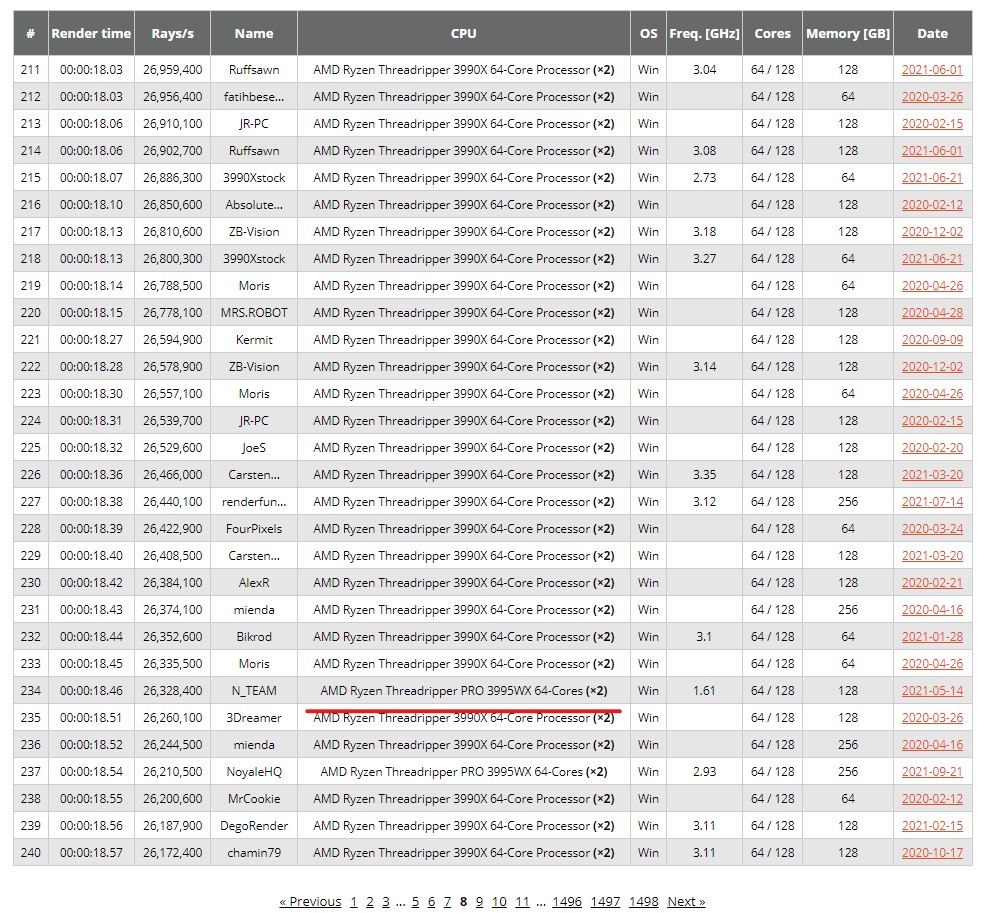Open the date link 2021-09-21 in row 237
Image resolution: width=993 pixels, height=913 pixels.
pos(932,772)
